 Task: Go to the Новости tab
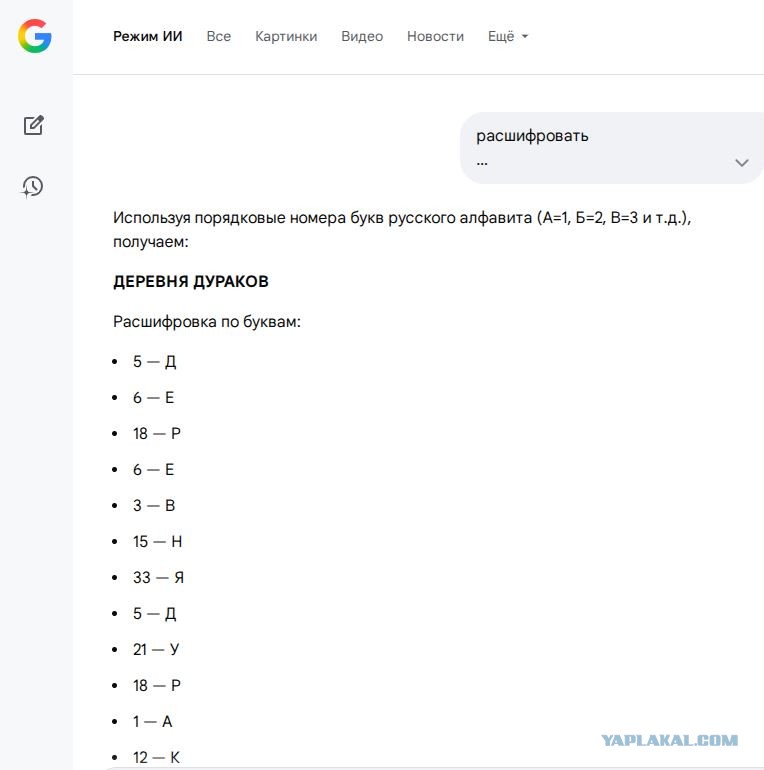[436, 36]
